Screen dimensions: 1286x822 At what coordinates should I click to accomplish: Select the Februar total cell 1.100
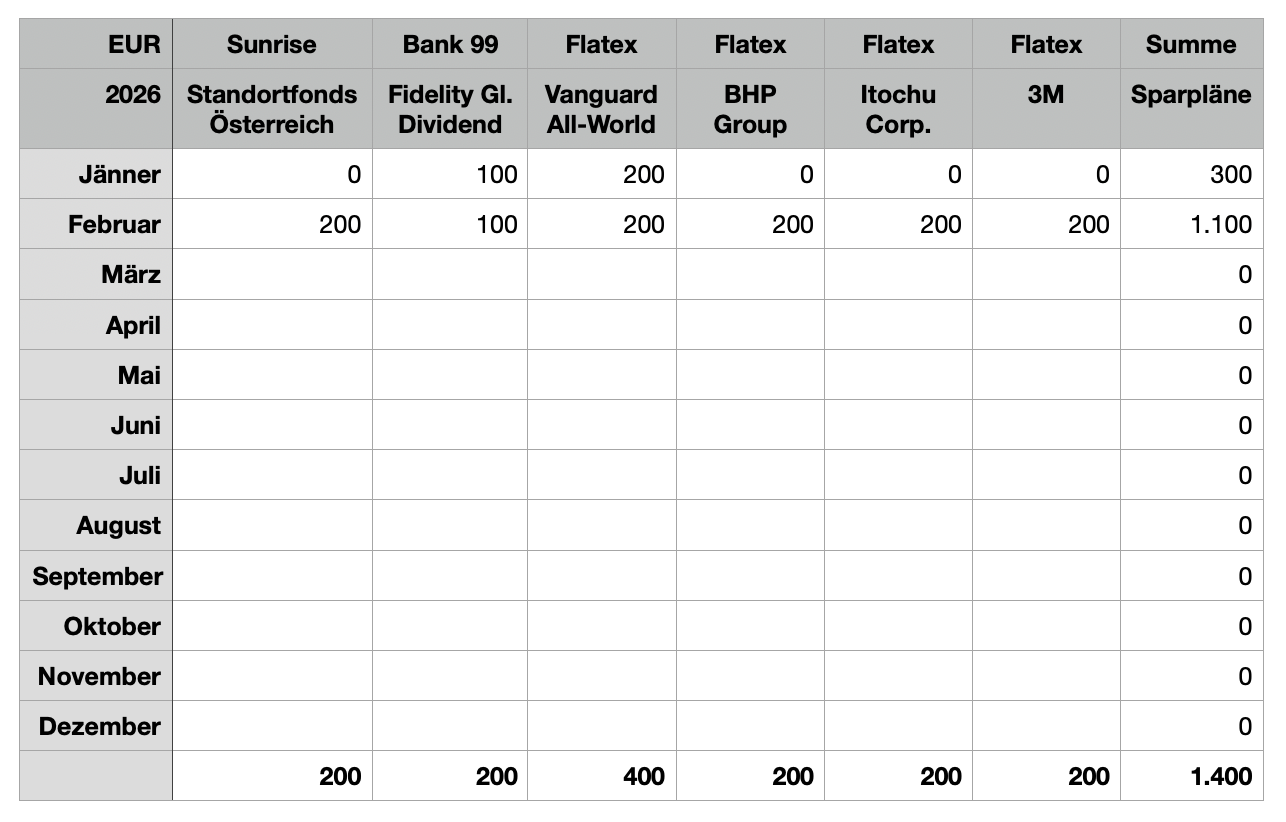pyautogui.click(x=1191, y=224)
